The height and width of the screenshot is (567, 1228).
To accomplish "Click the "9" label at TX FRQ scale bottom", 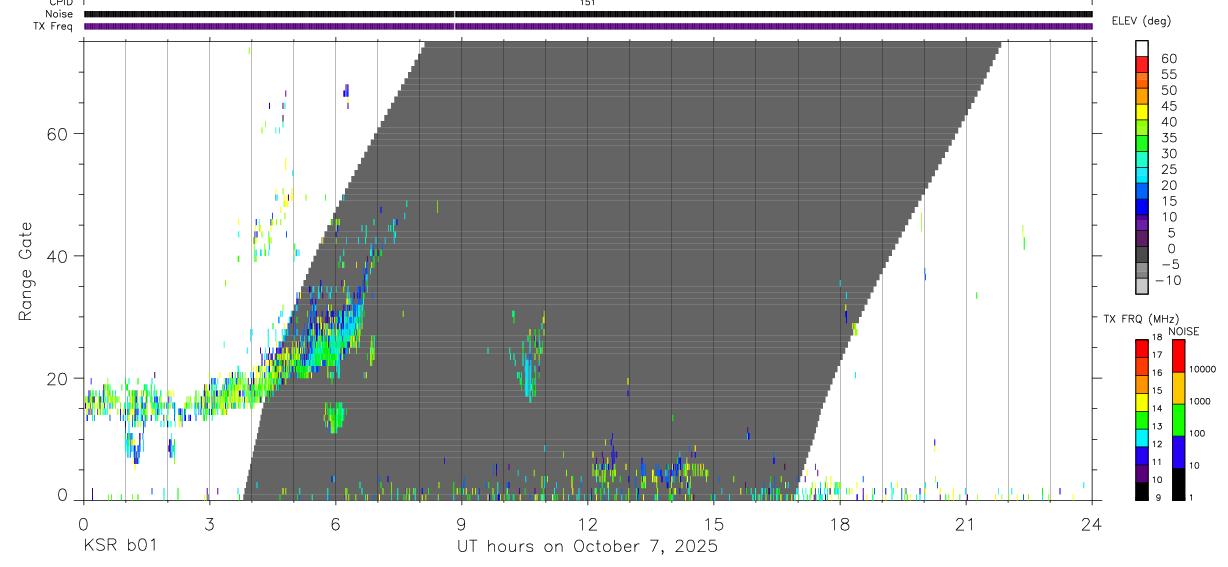I will (x=1158, y=498).
